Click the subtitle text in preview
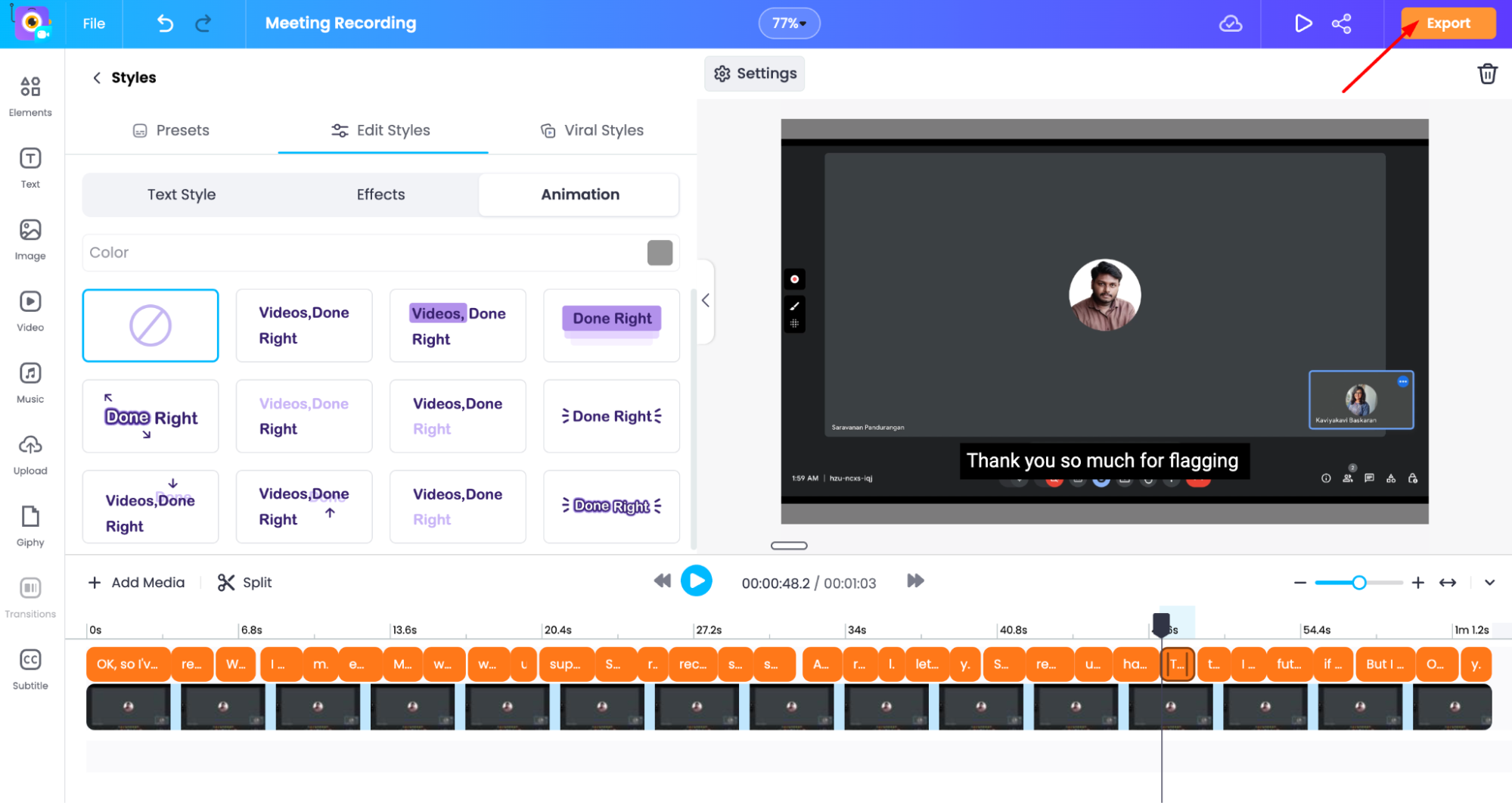Screen dimensions: 1512x803 point(1104,461)
